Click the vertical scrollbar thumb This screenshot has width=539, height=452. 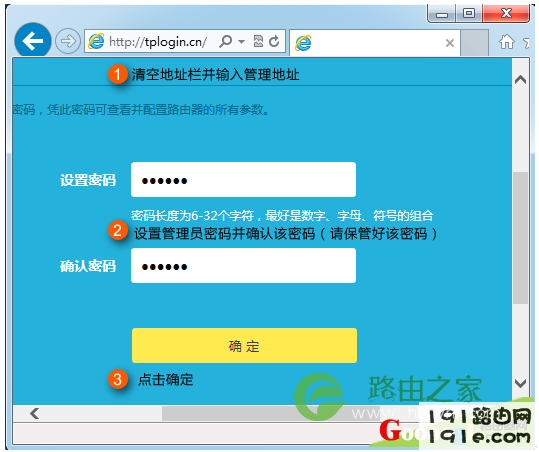520,238
